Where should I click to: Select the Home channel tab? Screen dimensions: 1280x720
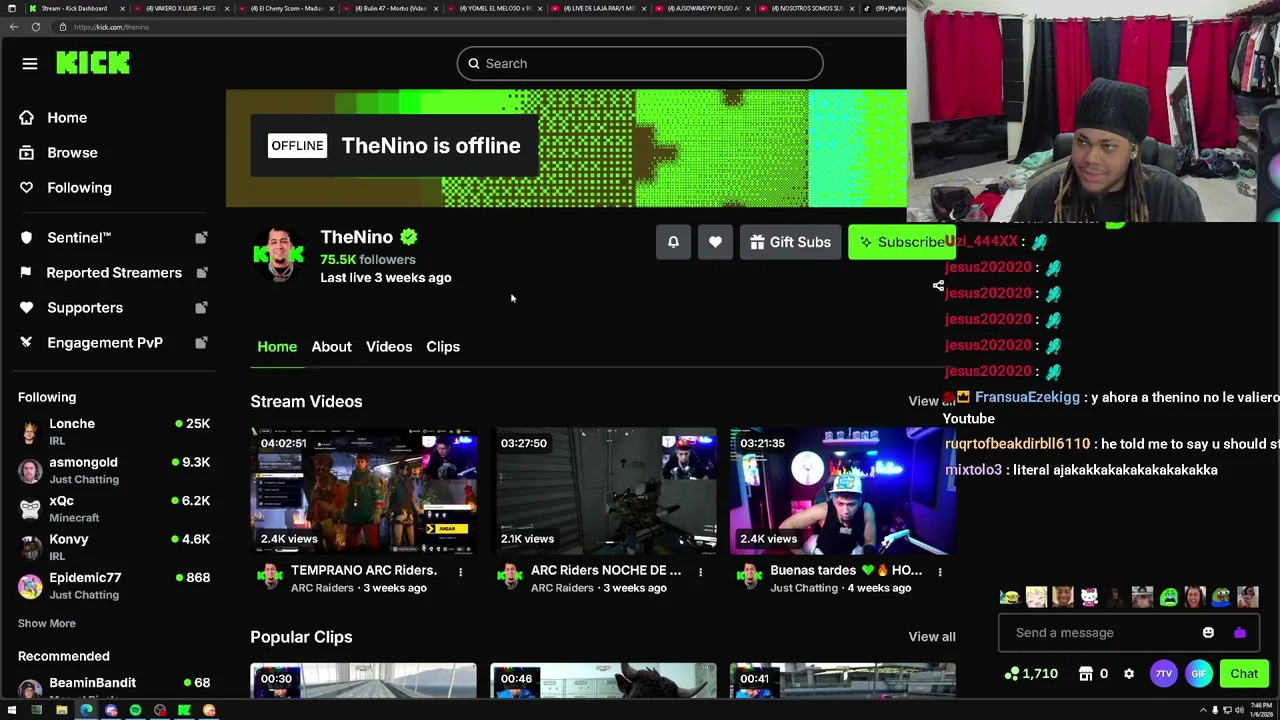(x=277, y=346)
